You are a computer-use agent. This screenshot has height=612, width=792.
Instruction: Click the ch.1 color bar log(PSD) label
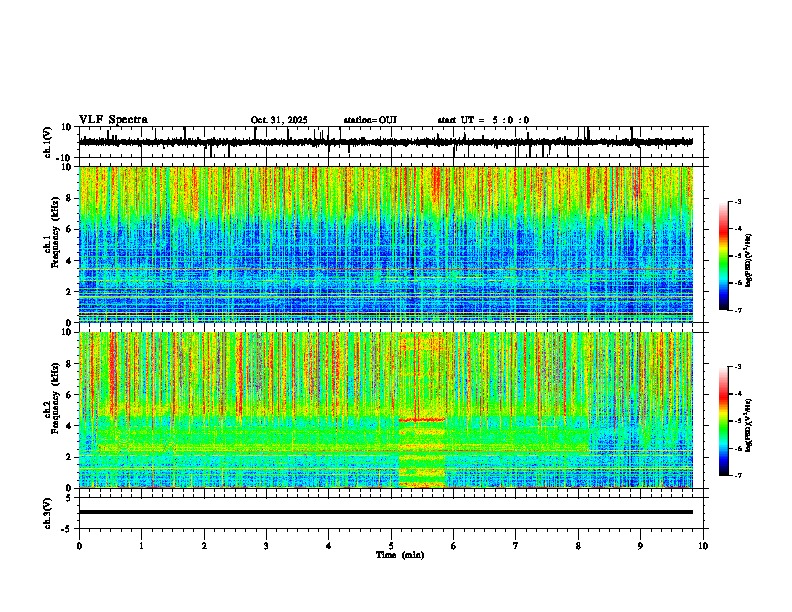click(749, 261)
